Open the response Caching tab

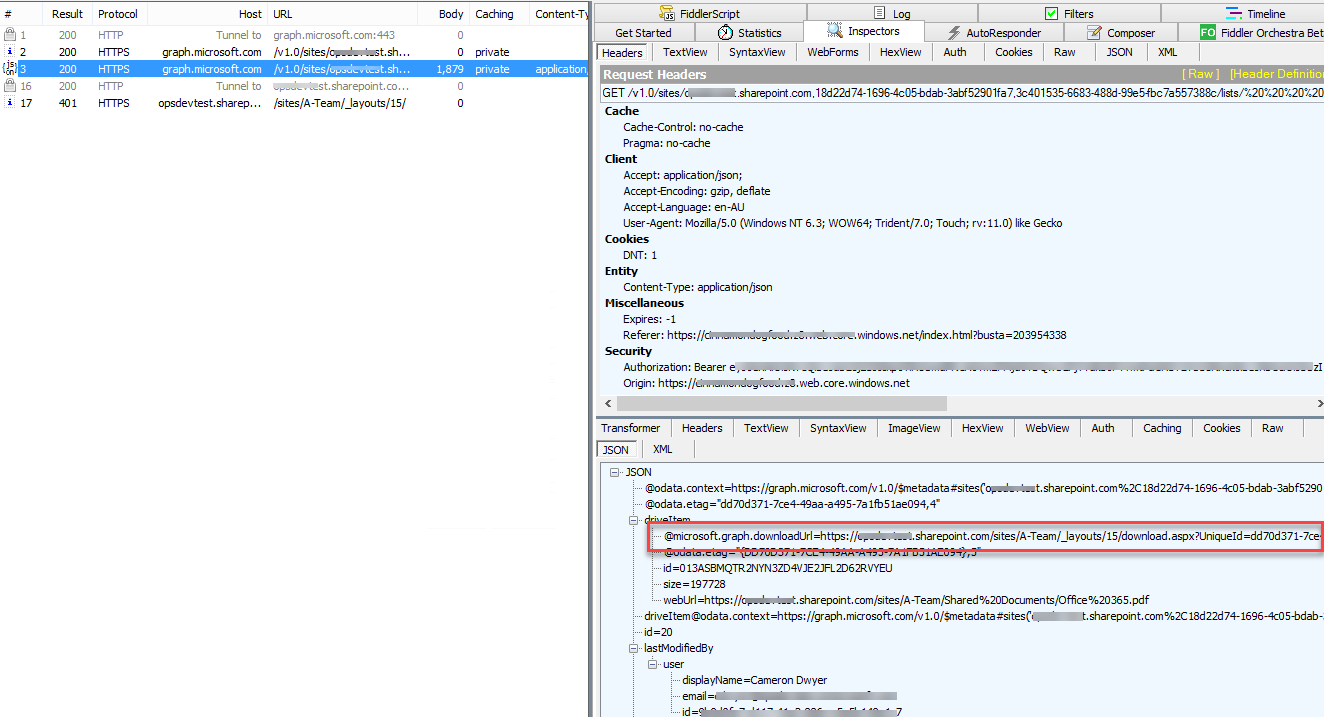(1162, 428)
